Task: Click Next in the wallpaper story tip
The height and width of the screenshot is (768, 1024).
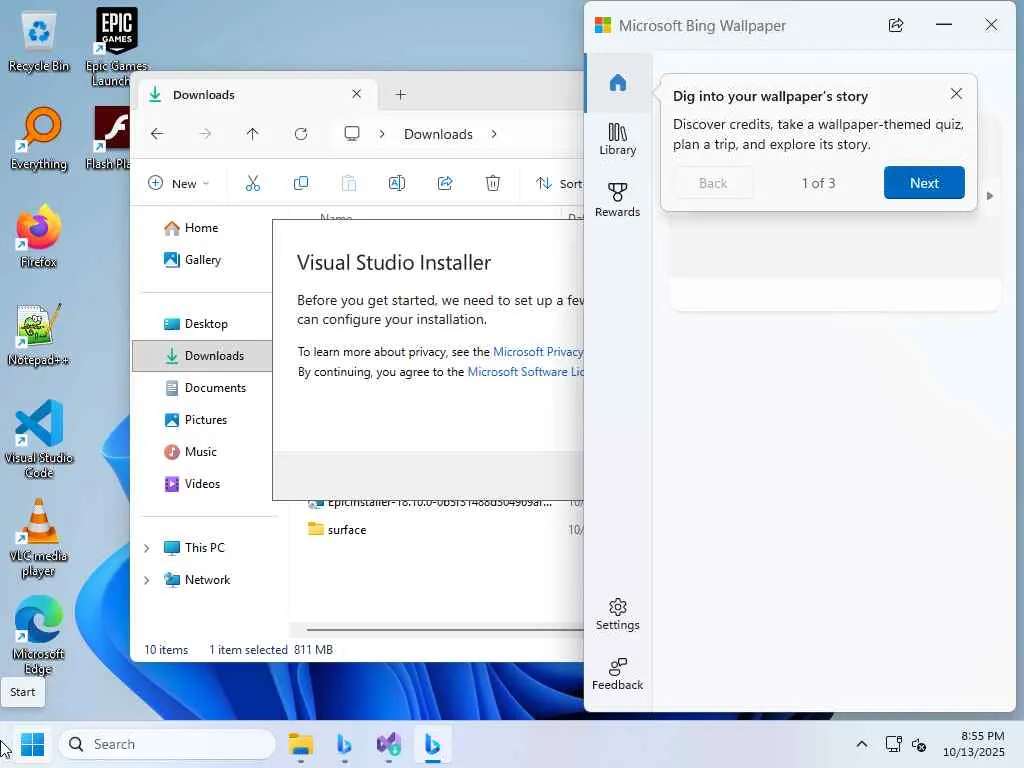Action: point(924,183)
